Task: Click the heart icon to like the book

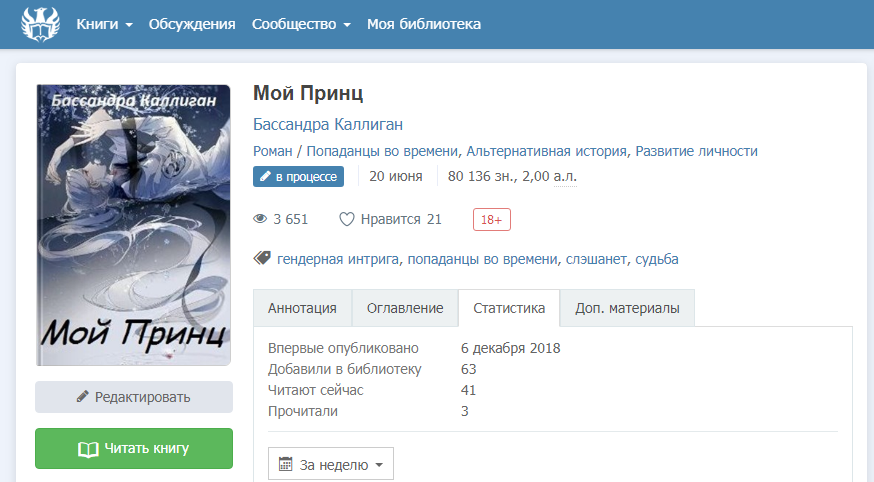Action: (x=347, y=219)
